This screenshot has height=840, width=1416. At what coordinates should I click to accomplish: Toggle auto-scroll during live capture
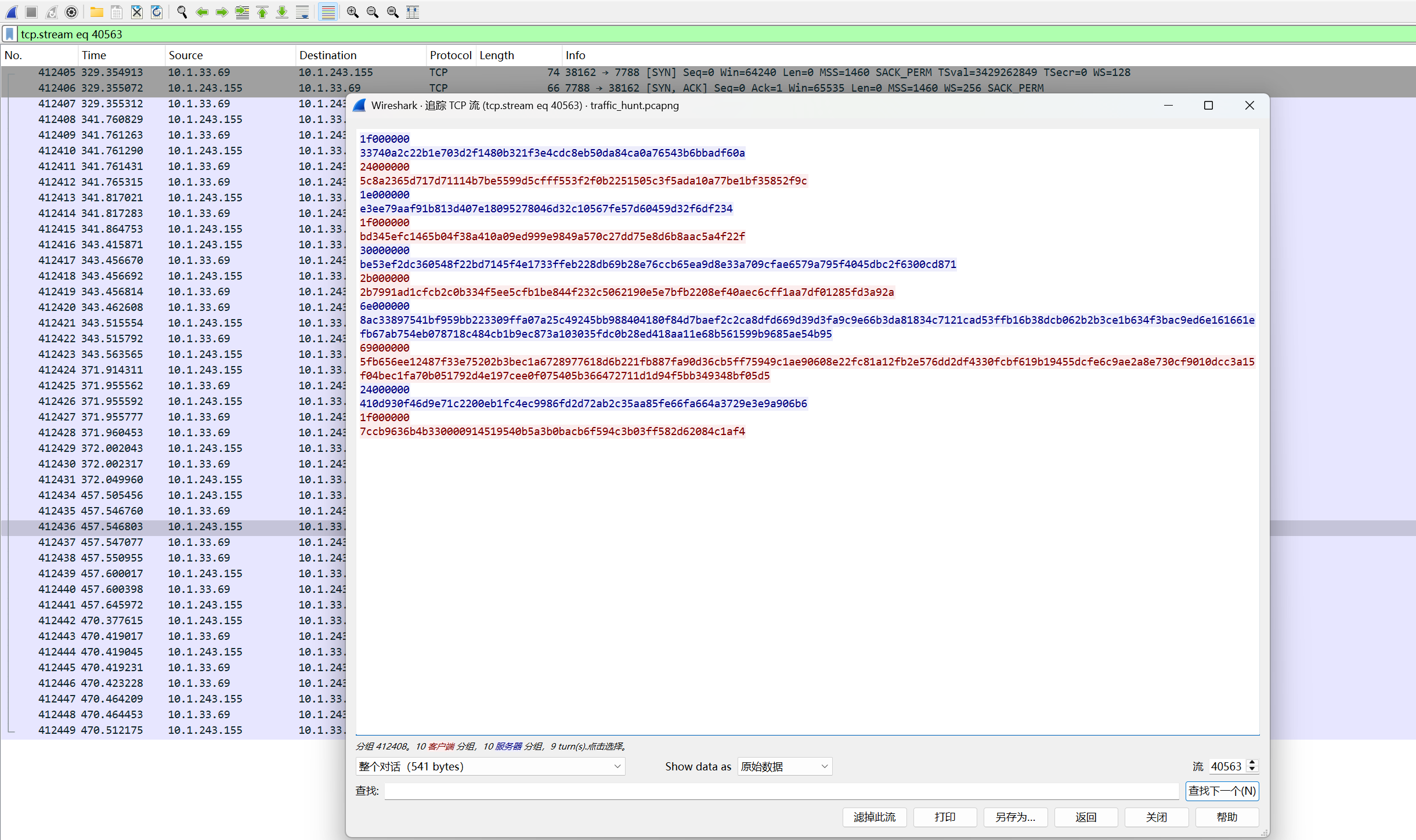(302, 12)
